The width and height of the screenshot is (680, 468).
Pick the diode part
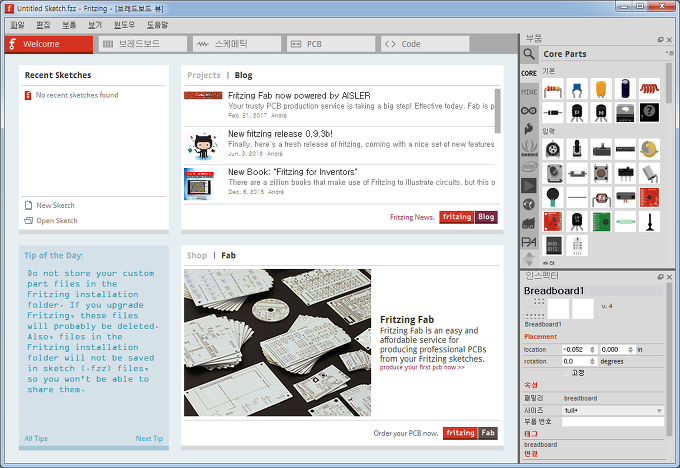tap(553, 113)
